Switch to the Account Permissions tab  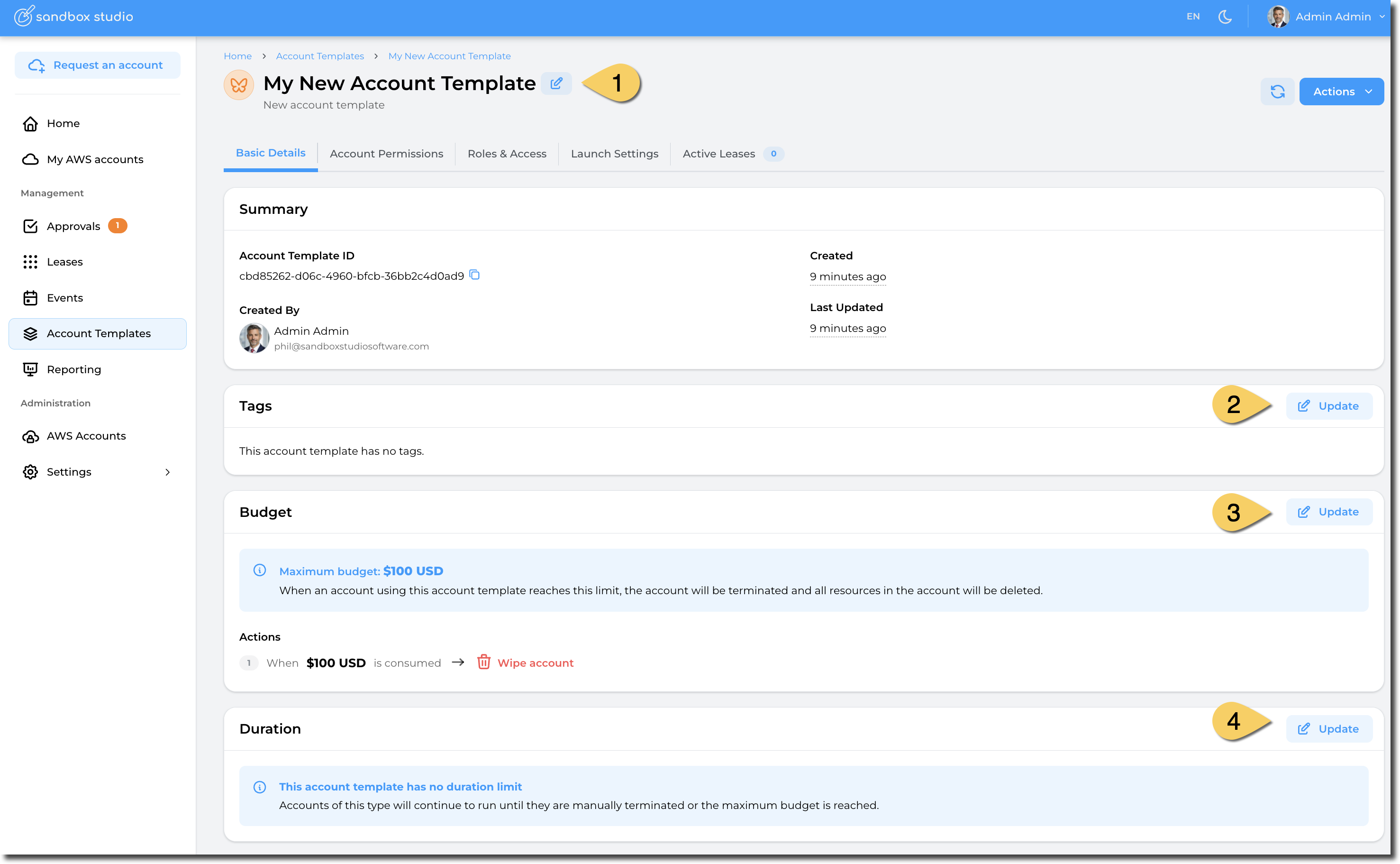386,154
